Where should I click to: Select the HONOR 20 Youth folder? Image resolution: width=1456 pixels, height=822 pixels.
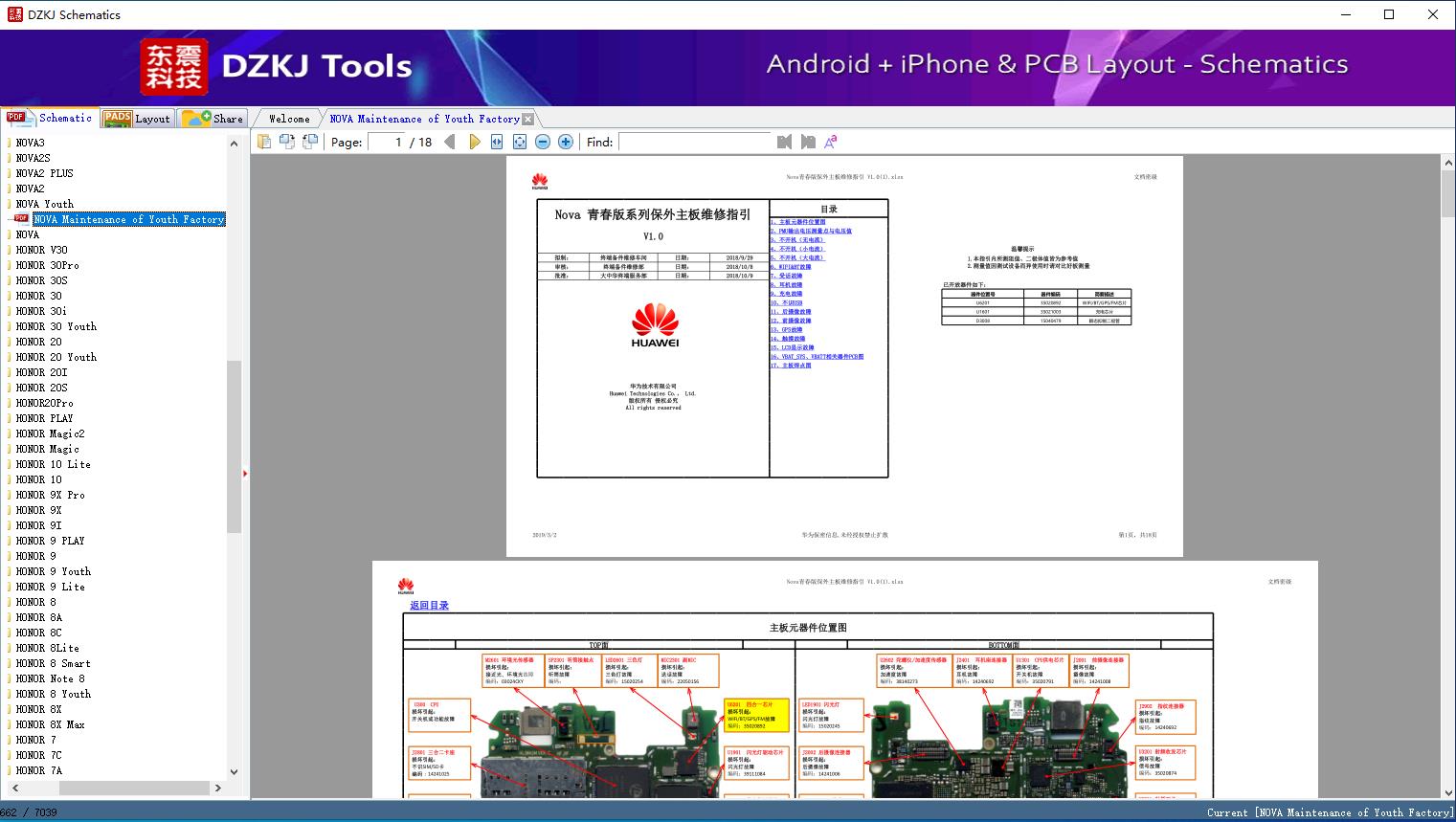[56, 357]
